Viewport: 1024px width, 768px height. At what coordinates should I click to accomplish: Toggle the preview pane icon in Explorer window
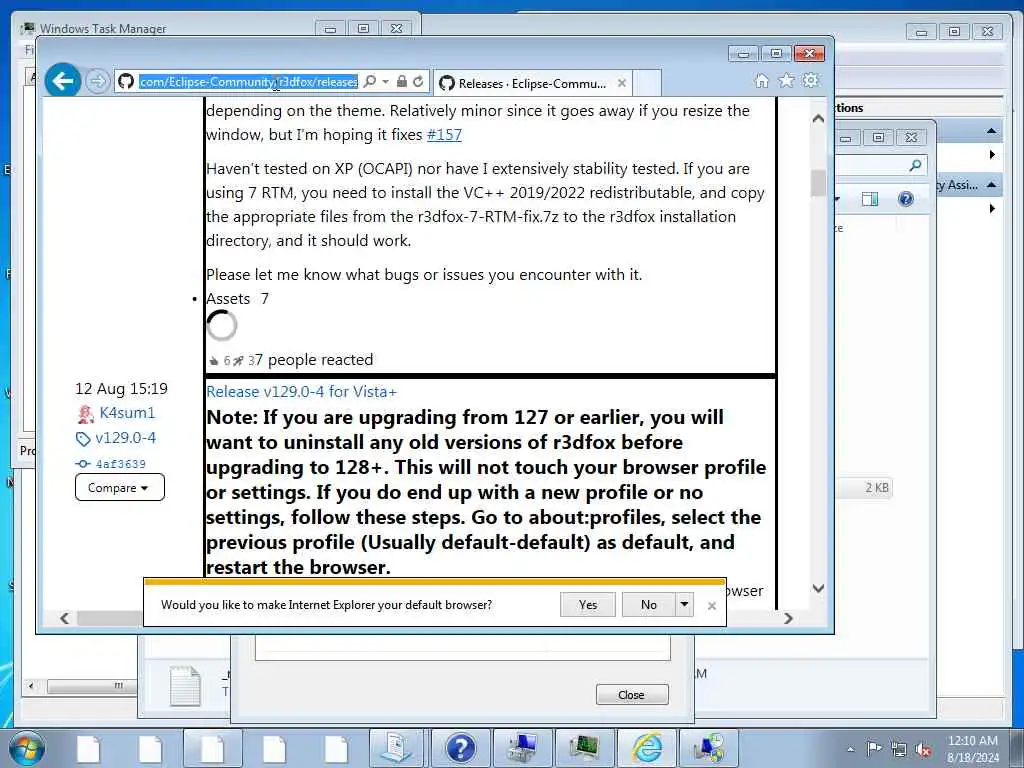point(870,199)
